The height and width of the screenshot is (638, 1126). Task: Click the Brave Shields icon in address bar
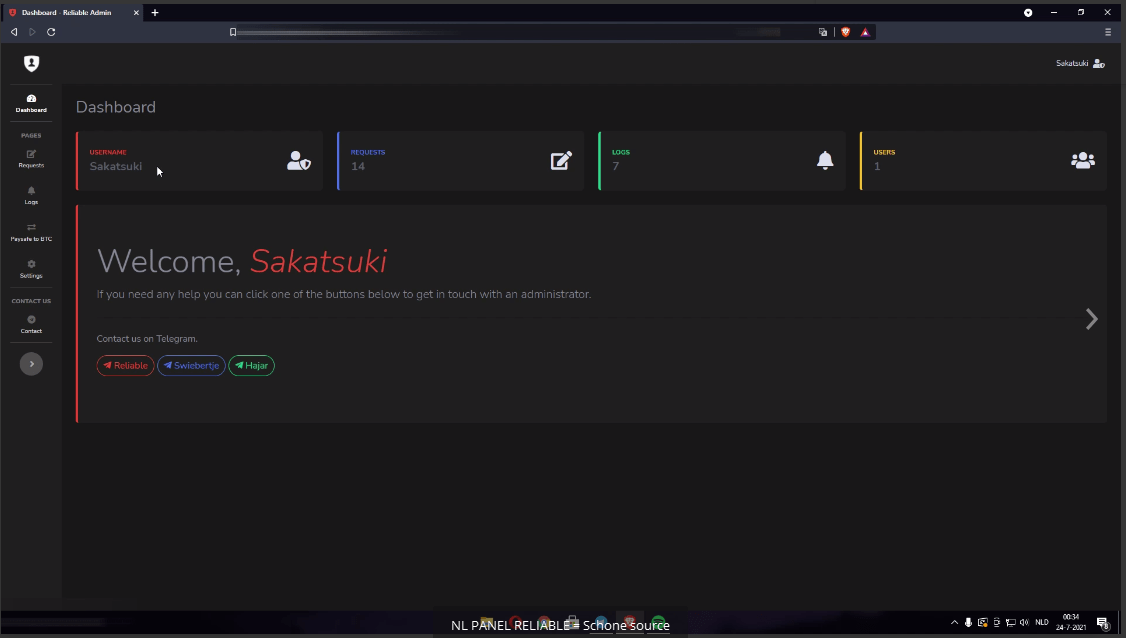[845, 32]
